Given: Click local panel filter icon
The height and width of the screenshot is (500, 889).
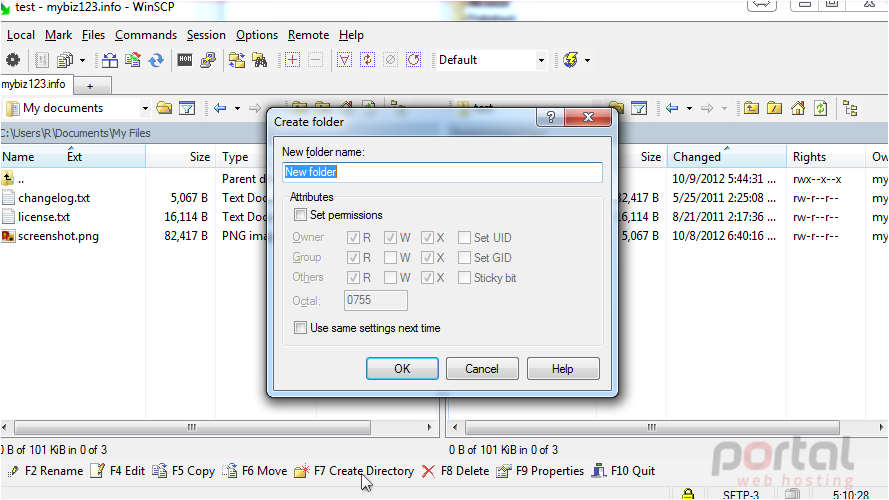Looking at the screenshot, I should [187, 108].
